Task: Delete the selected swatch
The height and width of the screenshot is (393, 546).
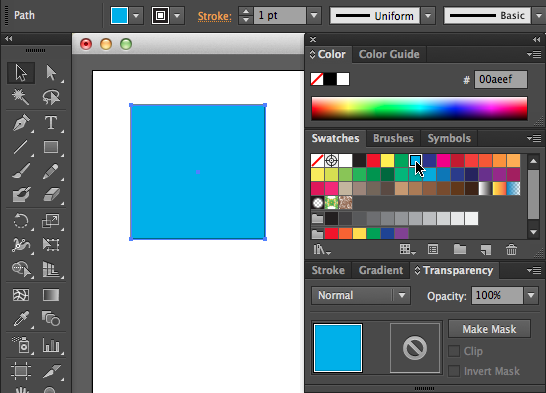Action: [x=511, y=249]
